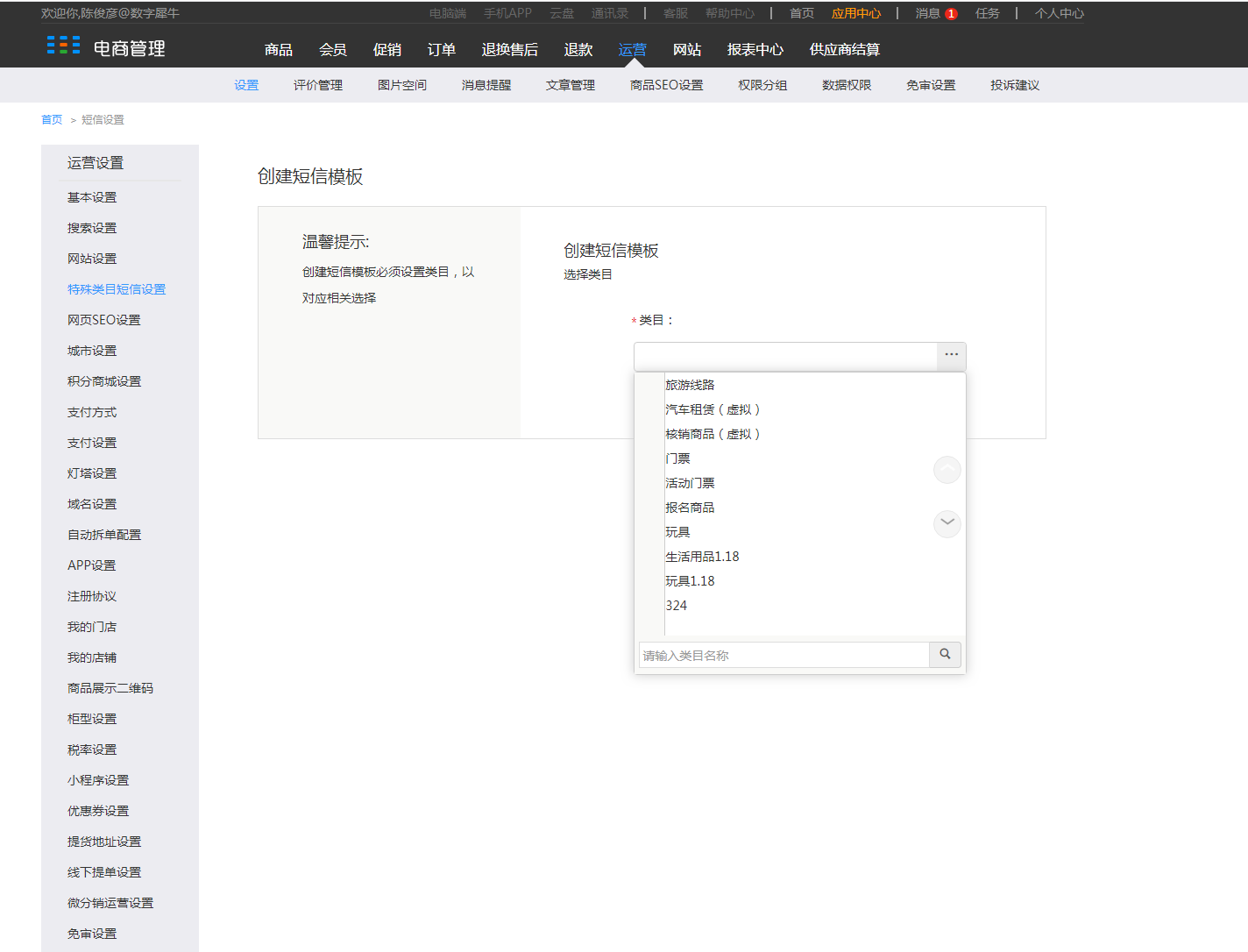
Task: Open the 商品 main menu
Action: tap(279, 49)
